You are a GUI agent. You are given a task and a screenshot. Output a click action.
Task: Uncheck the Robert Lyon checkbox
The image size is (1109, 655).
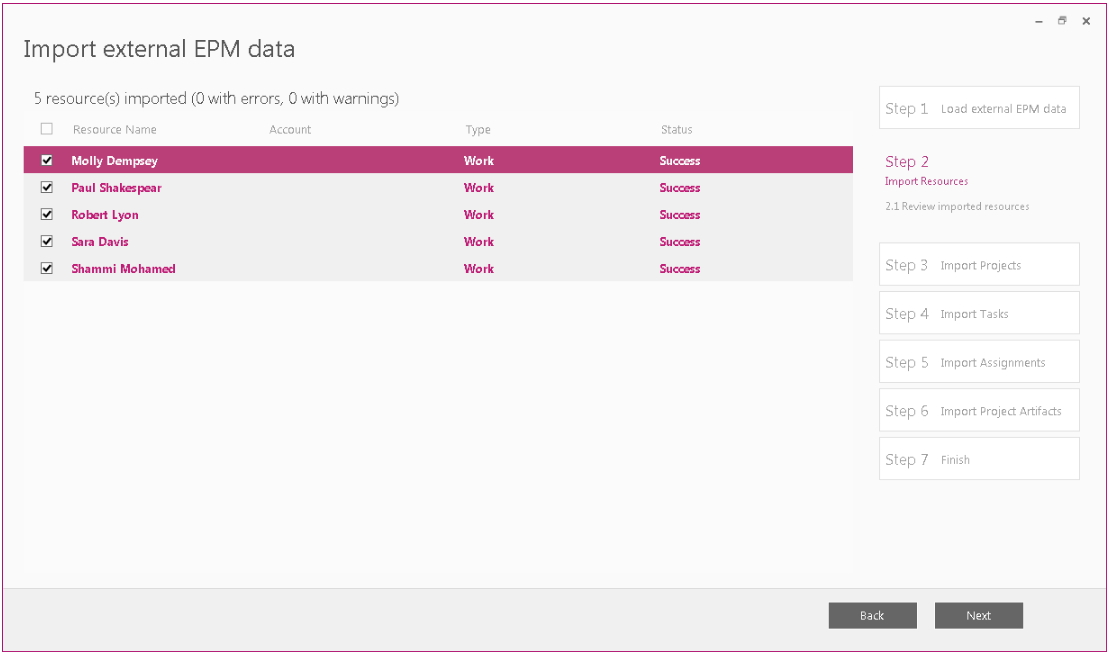tap(47, 214)
